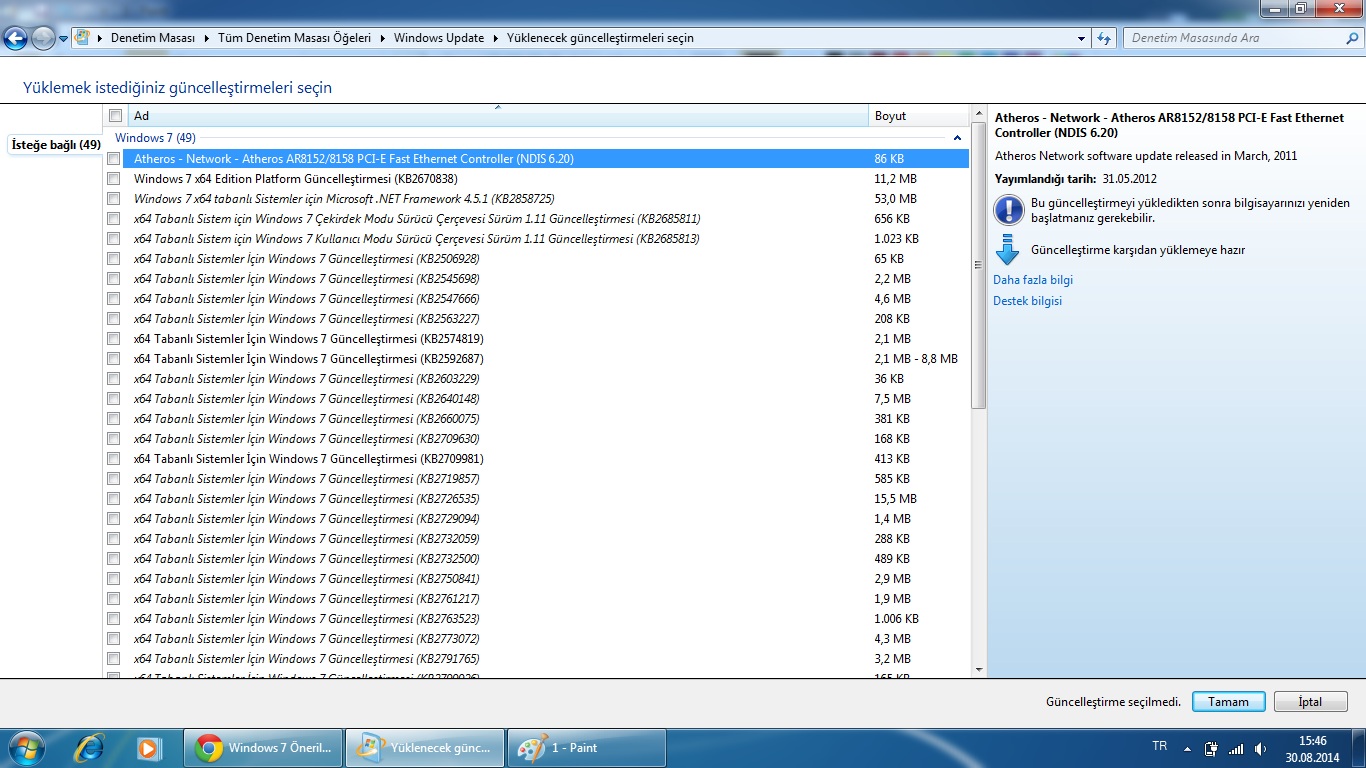Launch Windows Media Player from taskbar
Screen dimensions: 1366x768
click(x=149, y=747)
